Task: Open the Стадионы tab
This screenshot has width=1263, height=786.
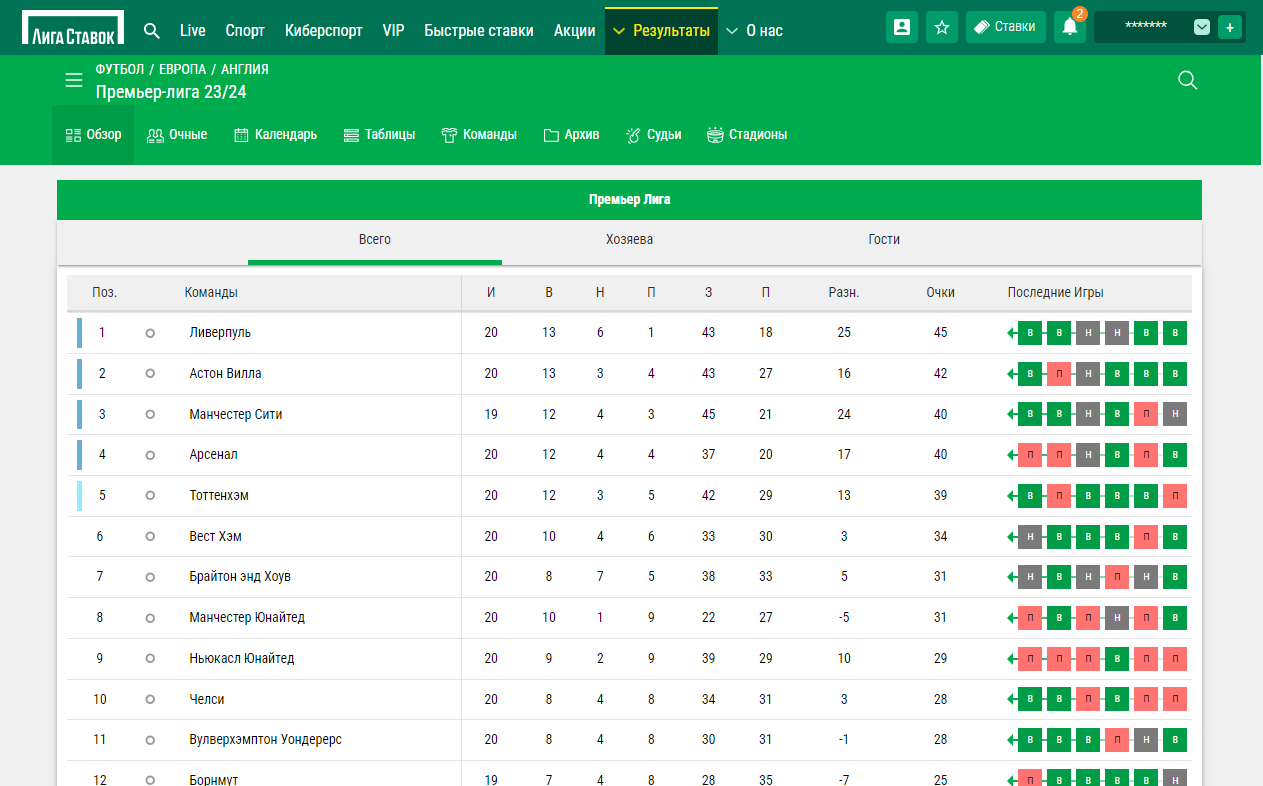Action: (x=747, y=135)
